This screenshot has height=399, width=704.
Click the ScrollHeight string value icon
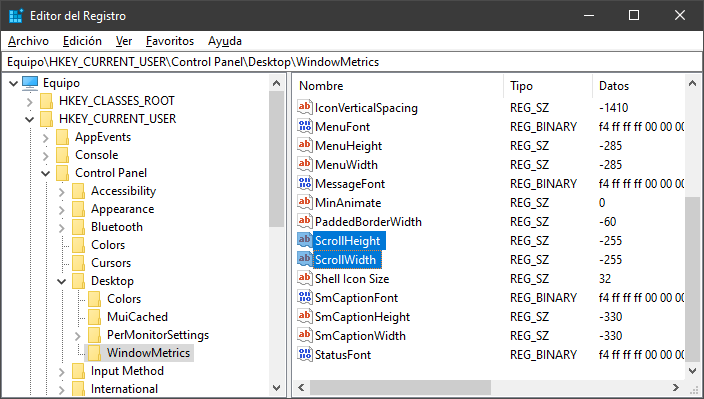pos(304,241)
